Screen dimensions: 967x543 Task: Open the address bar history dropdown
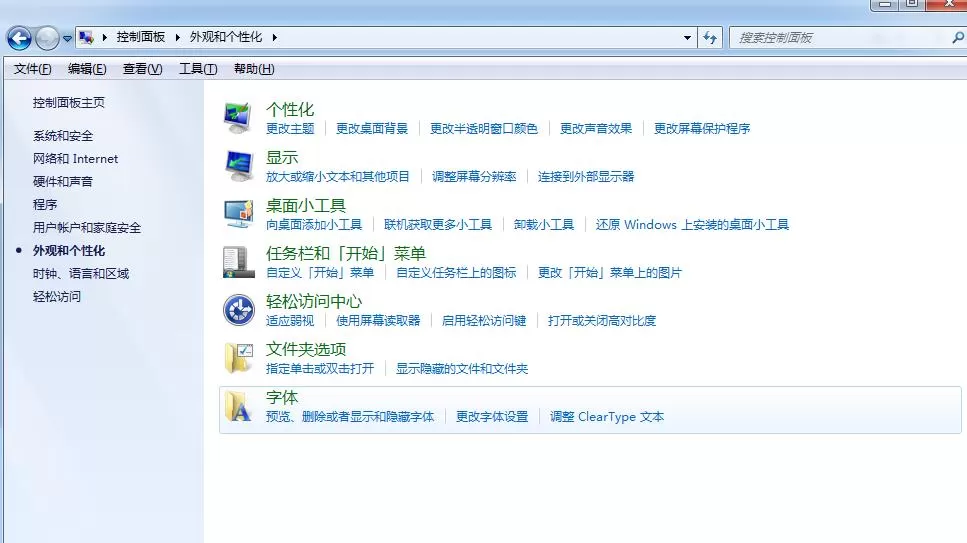pos(688,38)
